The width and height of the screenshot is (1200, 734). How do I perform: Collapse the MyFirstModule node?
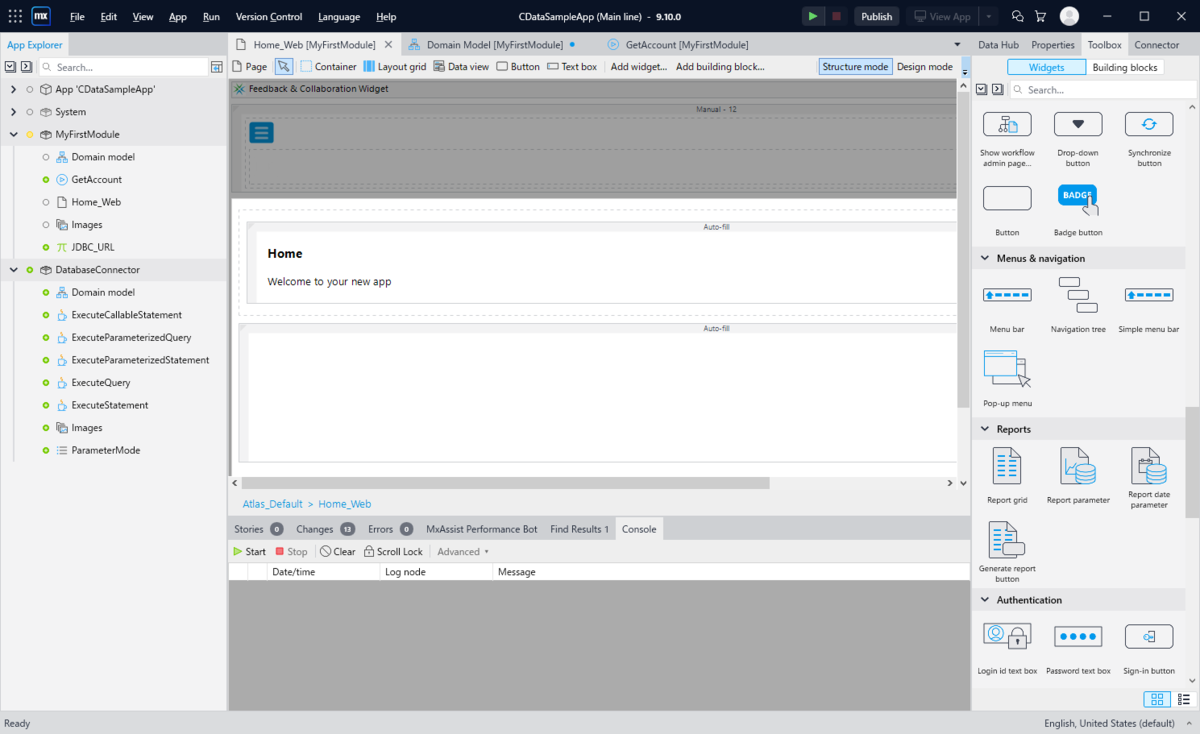click(14, 134)
